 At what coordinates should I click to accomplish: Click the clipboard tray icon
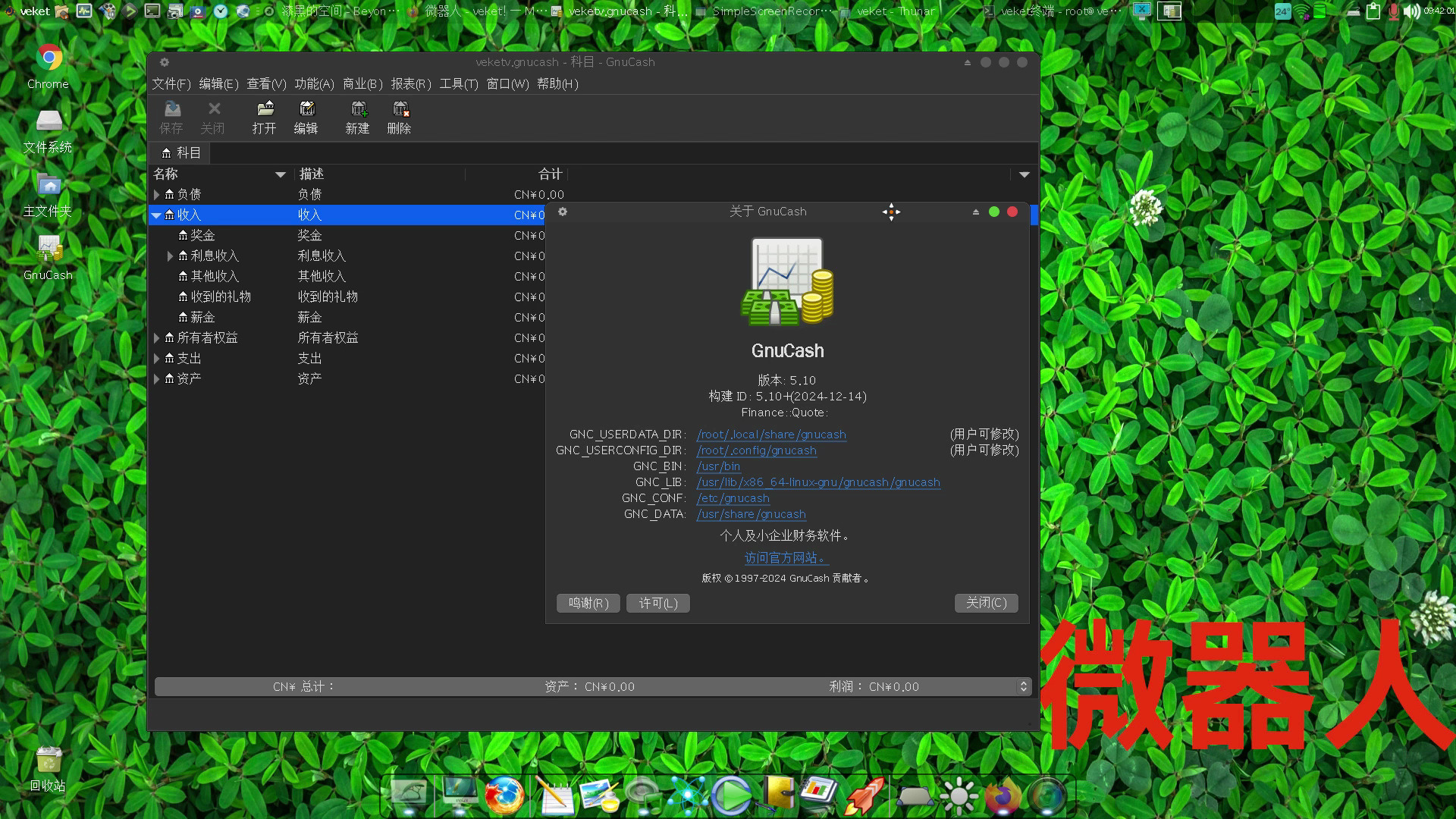[x=1373, y=11]
